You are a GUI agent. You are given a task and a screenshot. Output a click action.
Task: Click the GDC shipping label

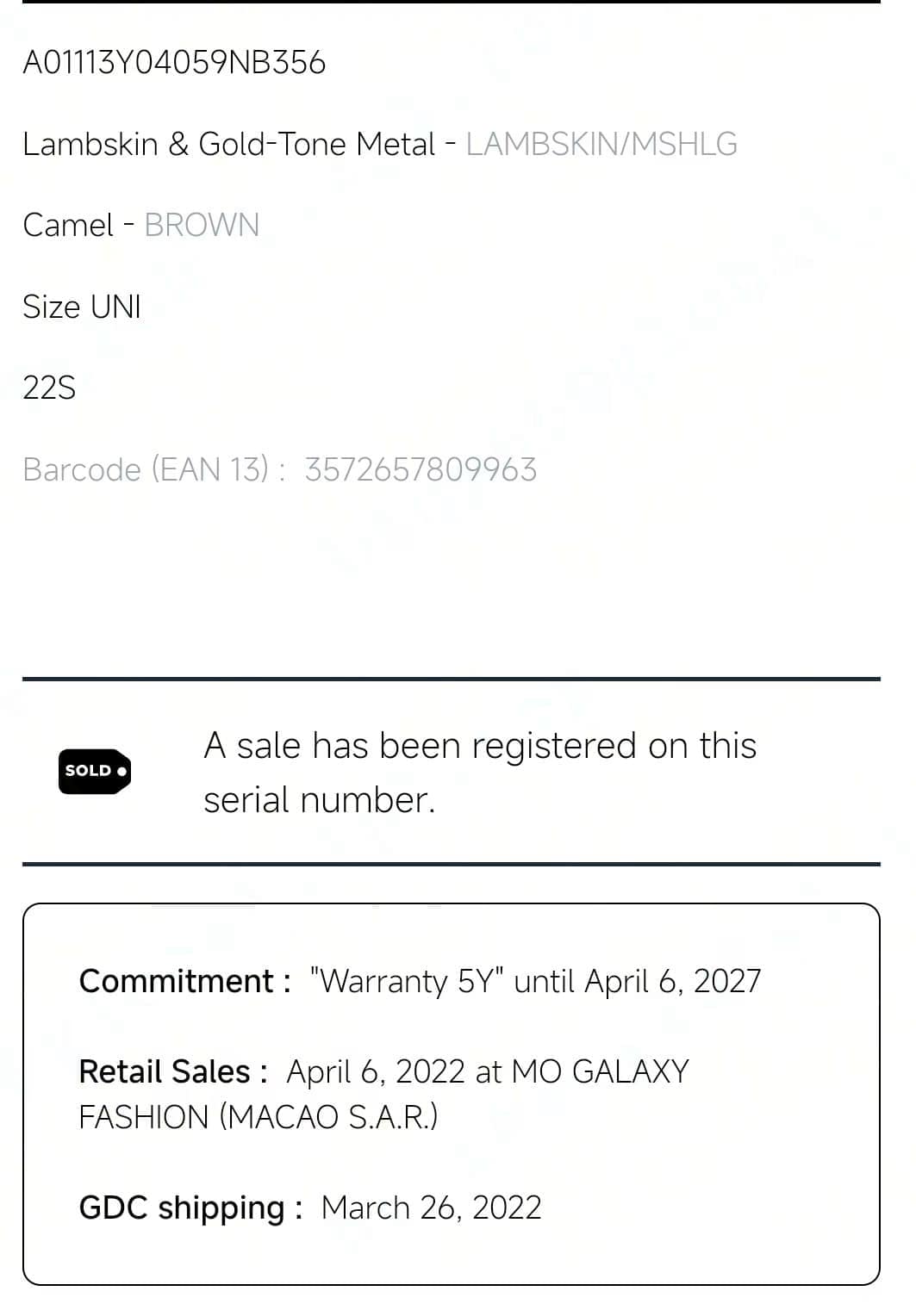click(191, 1207)
